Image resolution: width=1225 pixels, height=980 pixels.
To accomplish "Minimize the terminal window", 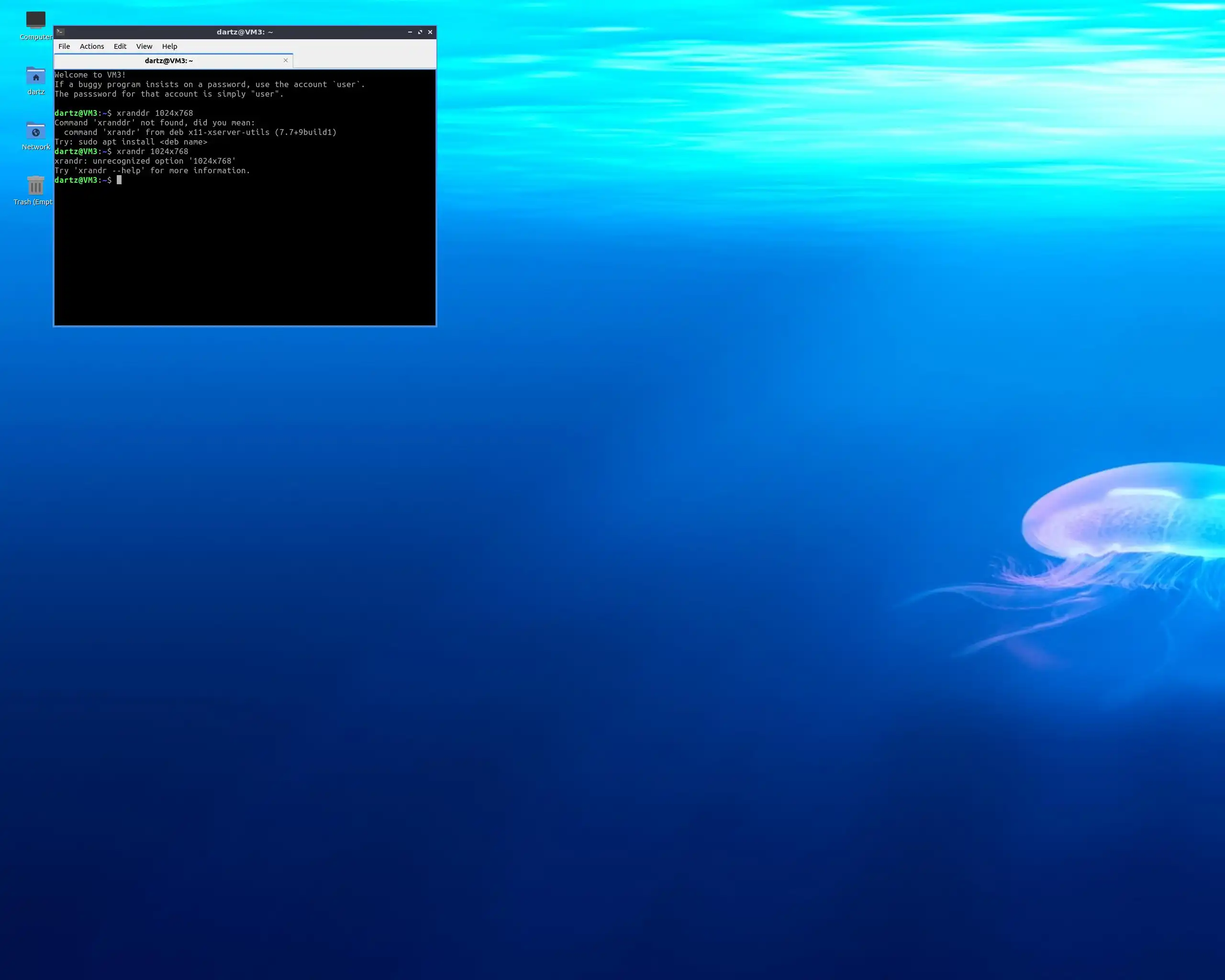I will click(x=410, y=32).
